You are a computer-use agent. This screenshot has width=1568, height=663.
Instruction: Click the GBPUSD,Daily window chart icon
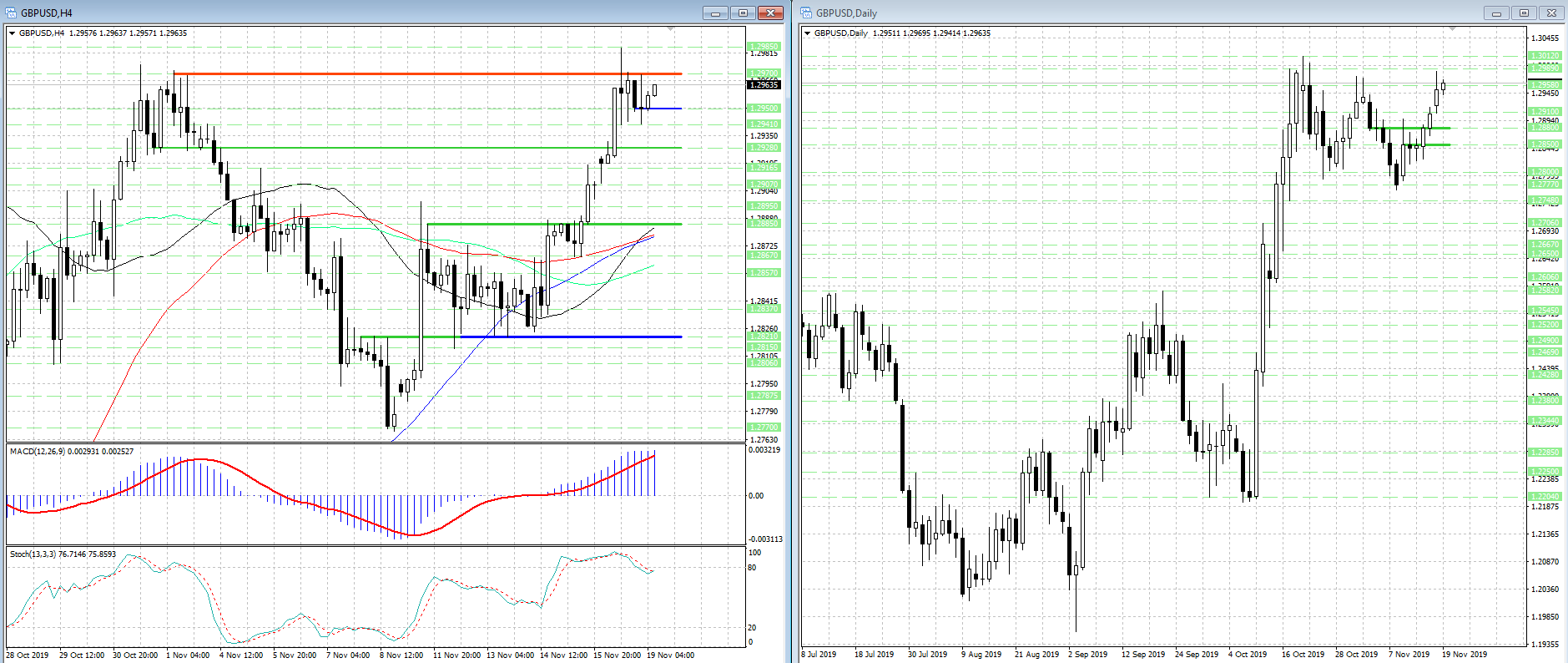[x=806, y=13]
